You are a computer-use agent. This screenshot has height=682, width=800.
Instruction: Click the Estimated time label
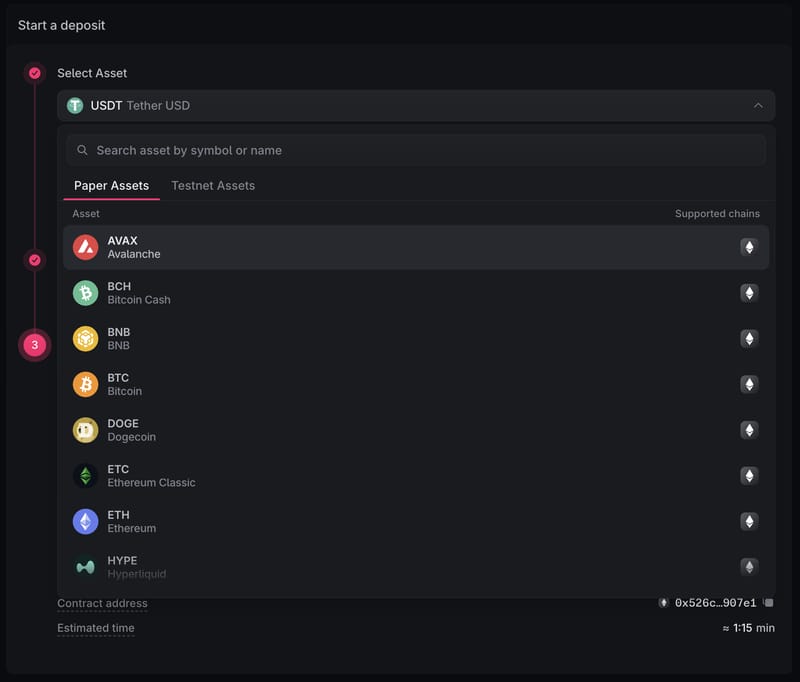(95, 628)
